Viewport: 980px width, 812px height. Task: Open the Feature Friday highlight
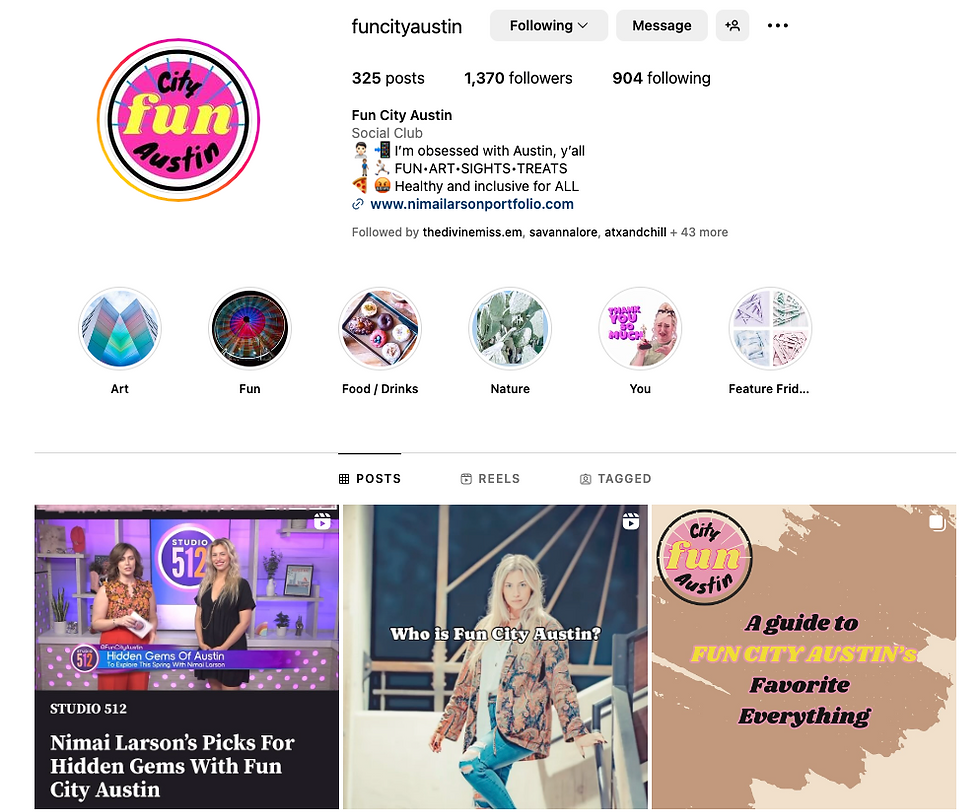(770, 328)
